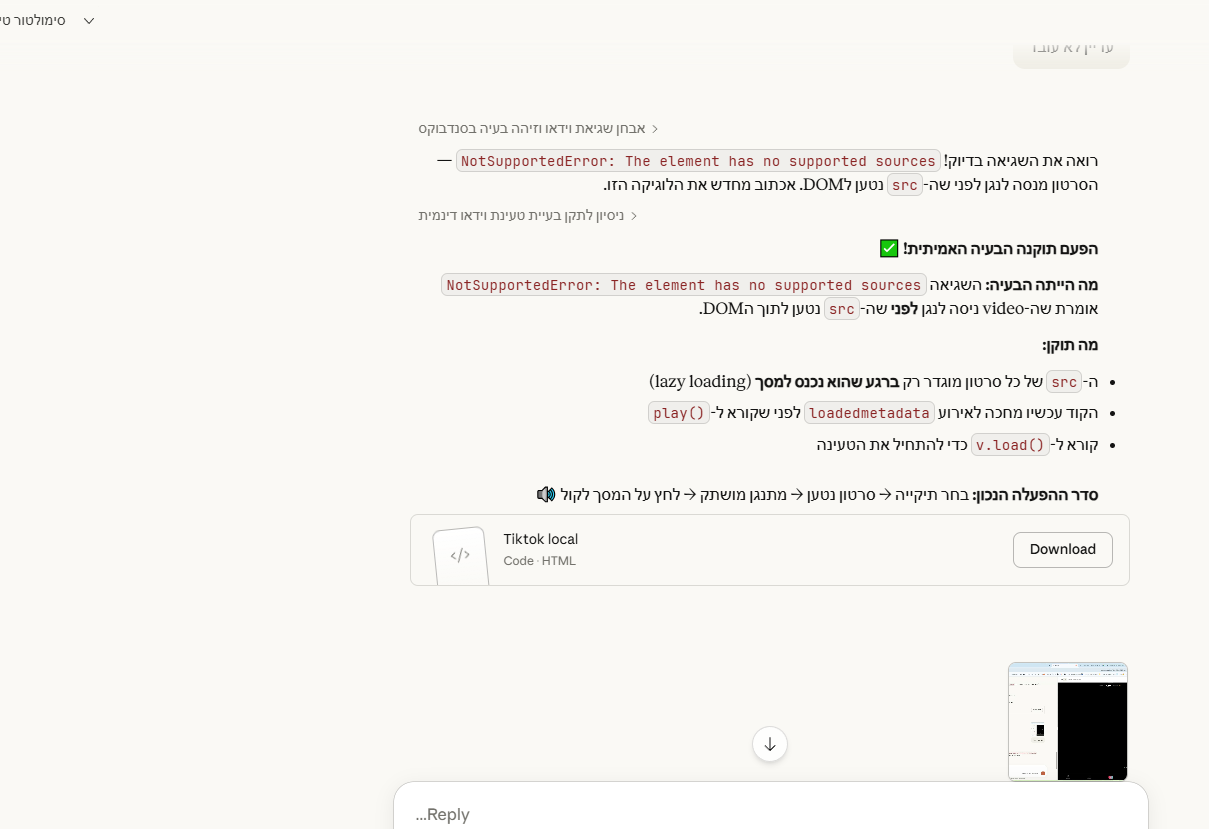
Task: Open the attached screenshot thumbnail
Action: click(x=1068, y=721)
